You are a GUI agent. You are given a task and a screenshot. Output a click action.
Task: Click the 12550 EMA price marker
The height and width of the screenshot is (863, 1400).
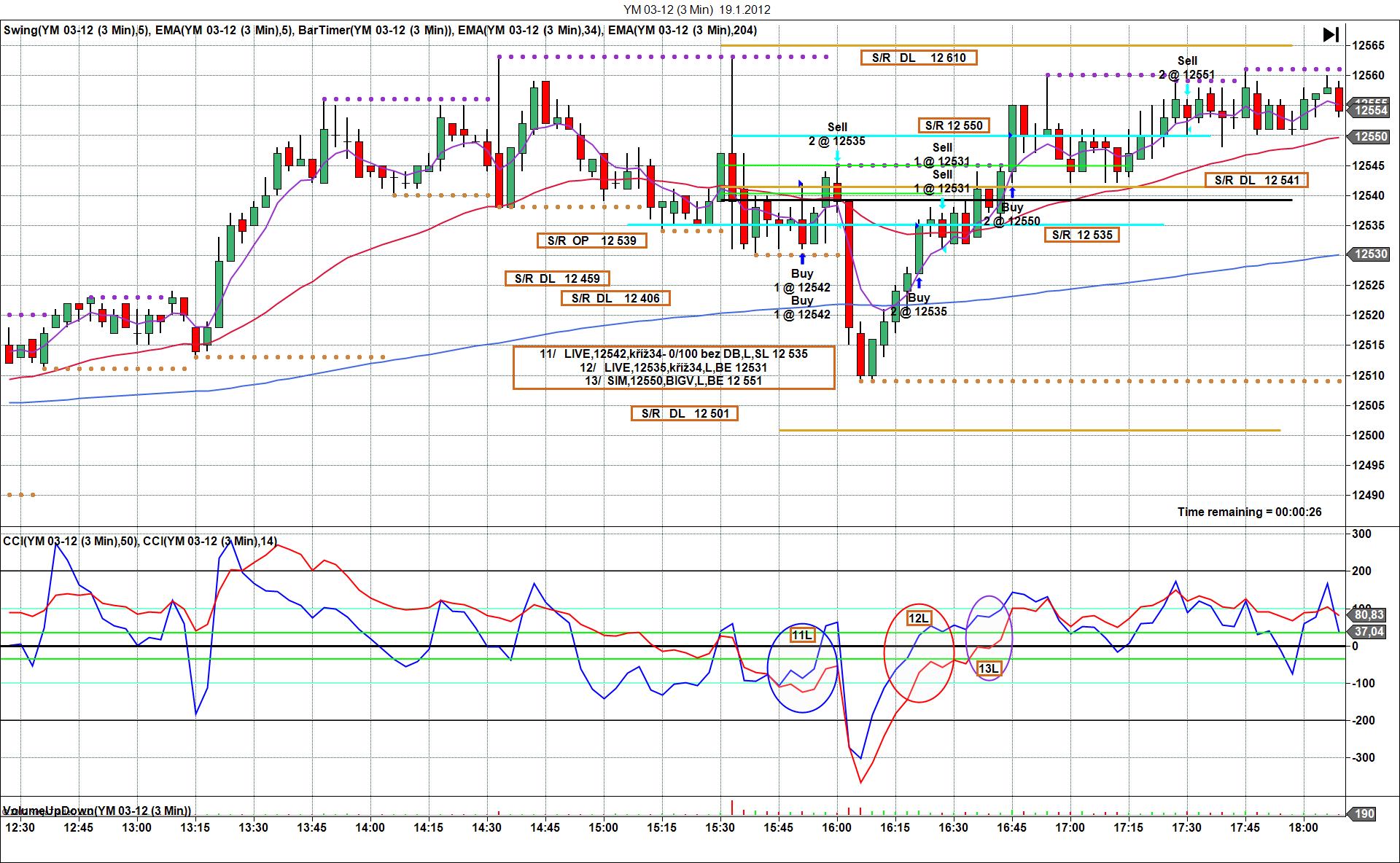[x=1370, y=137]
